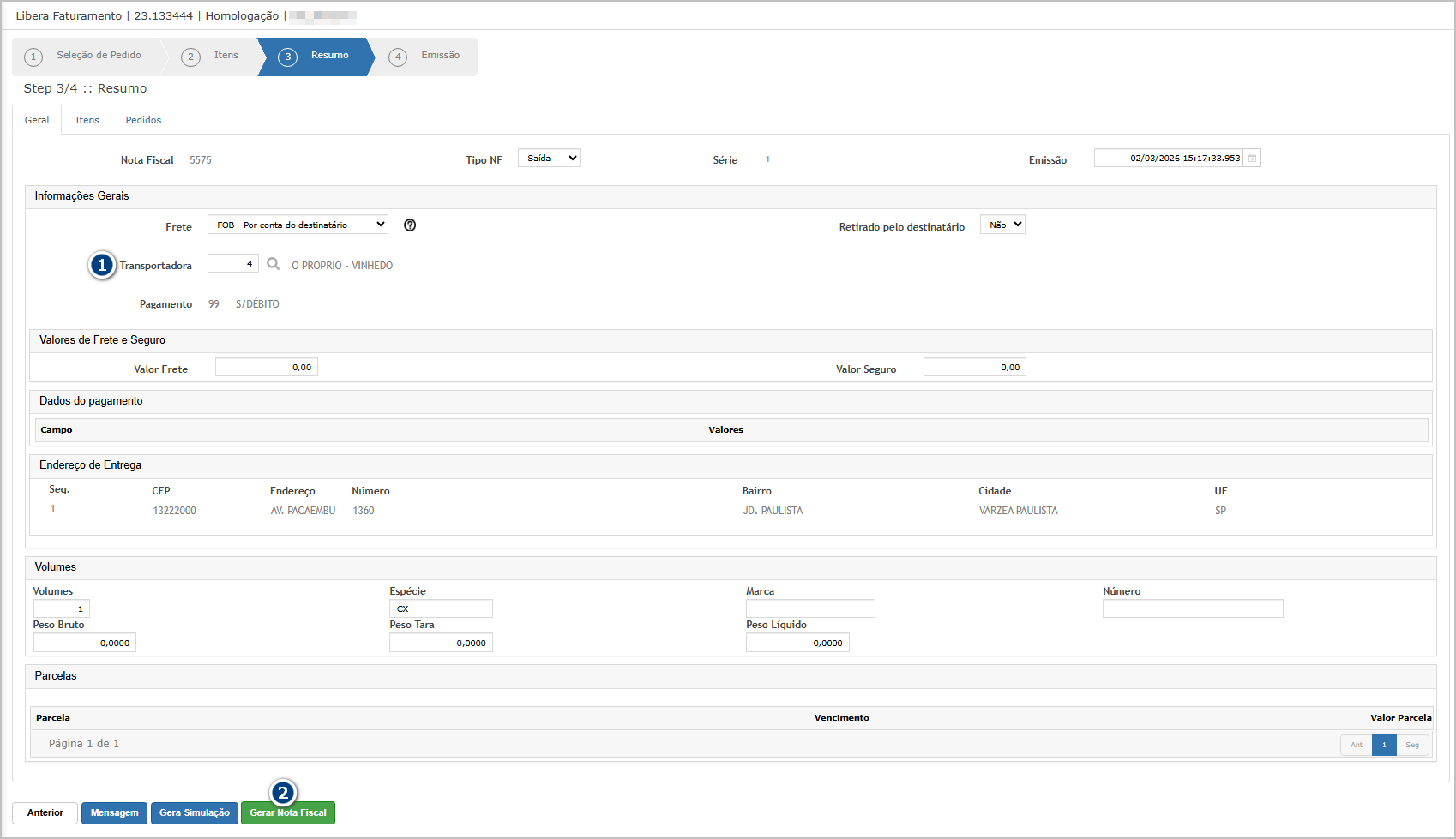The width and height of the screenshot is (1456, 839).
Task: Click the Valor Frete input field
Action: 266,368
